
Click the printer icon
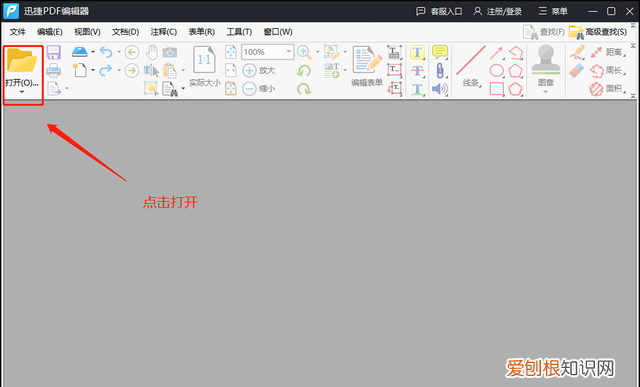pyautogui.click(x=53, y=70)
